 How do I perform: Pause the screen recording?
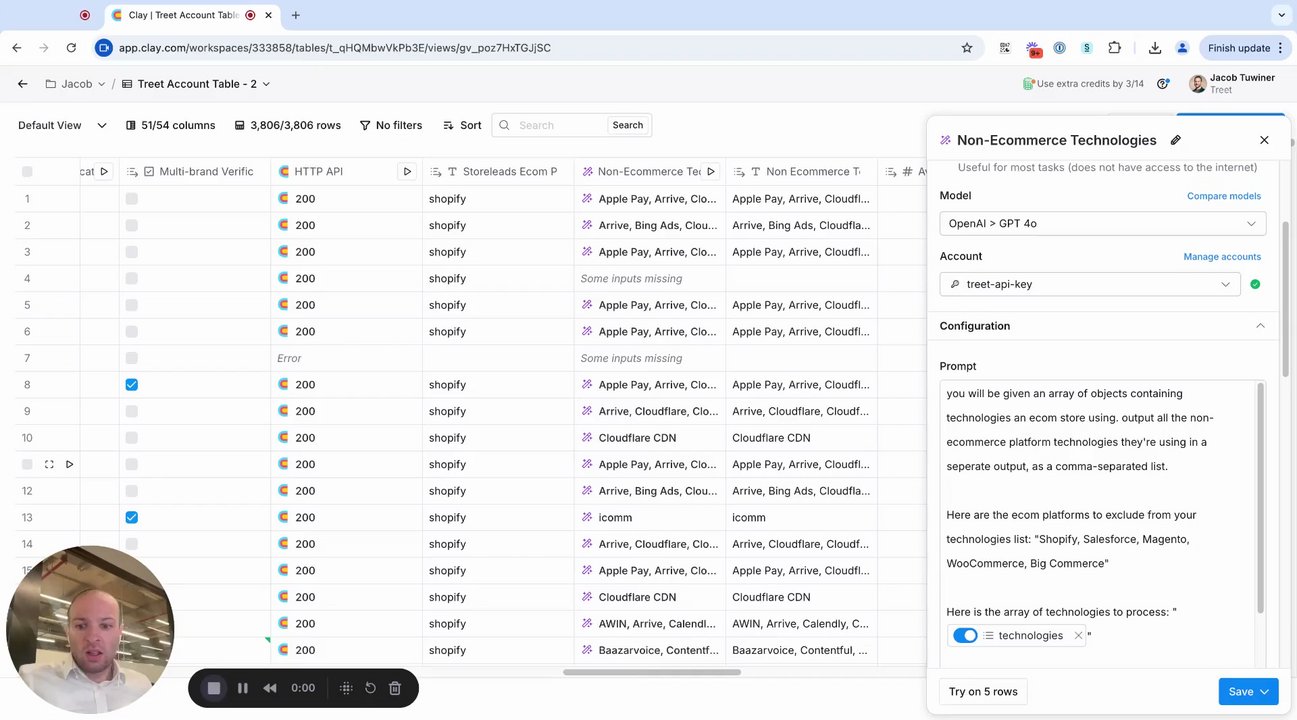(242, 688)
